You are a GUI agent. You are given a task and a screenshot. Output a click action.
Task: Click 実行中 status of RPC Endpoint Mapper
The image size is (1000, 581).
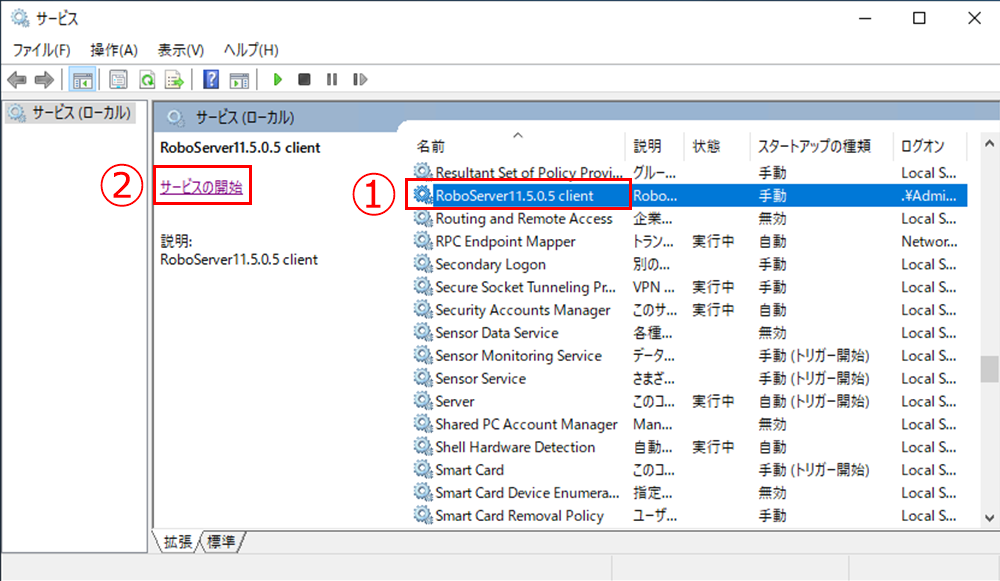pyautogui.click(x=713, y=242)
